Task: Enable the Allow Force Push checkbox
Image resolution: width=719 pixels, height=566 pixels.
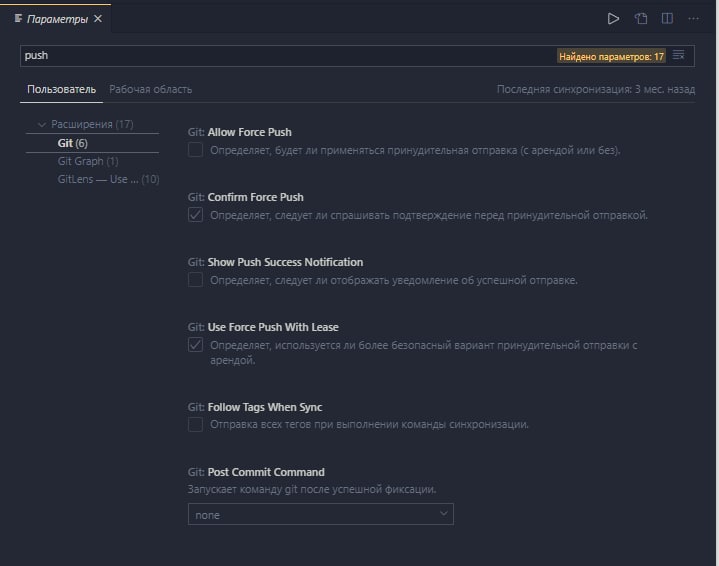Action: point(196,150)
